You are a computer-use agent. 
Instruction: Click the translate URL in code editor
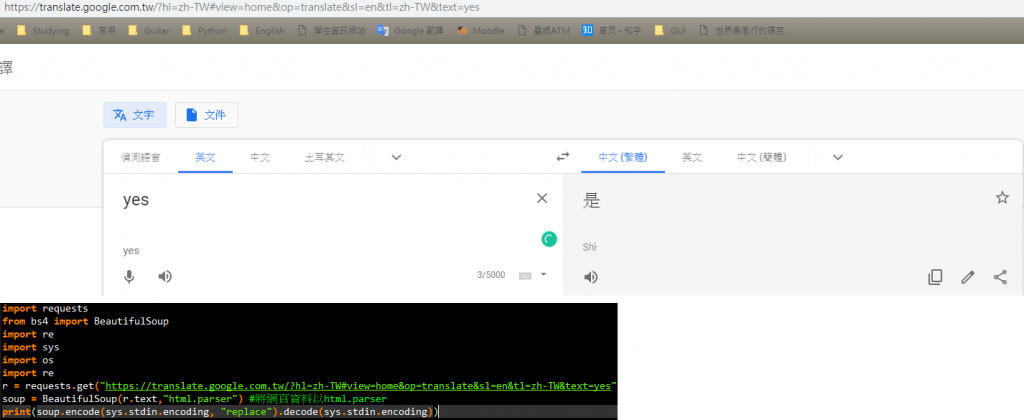click(x=360, y=386)
